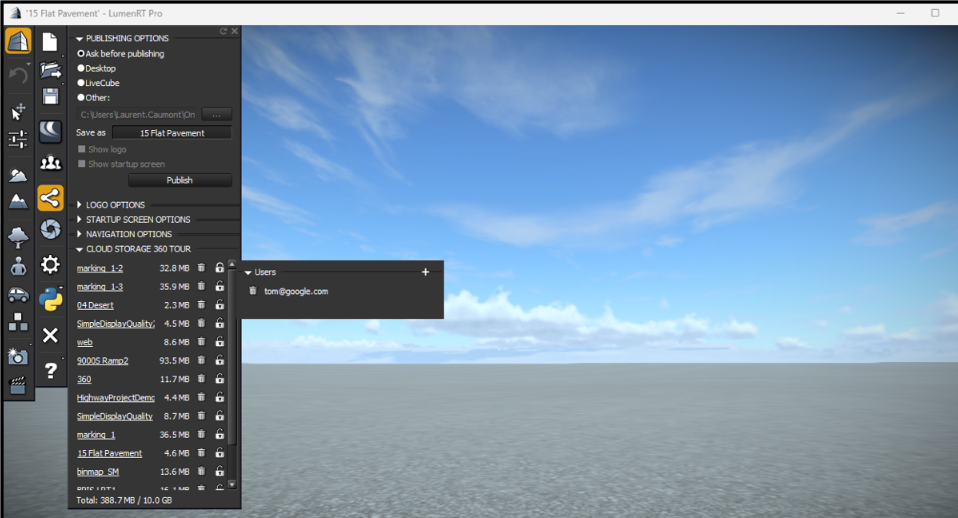Open marking_1-2 cloud link
Image resolution: width=958 pixels, height=518 pixels.
pos(100,268)
